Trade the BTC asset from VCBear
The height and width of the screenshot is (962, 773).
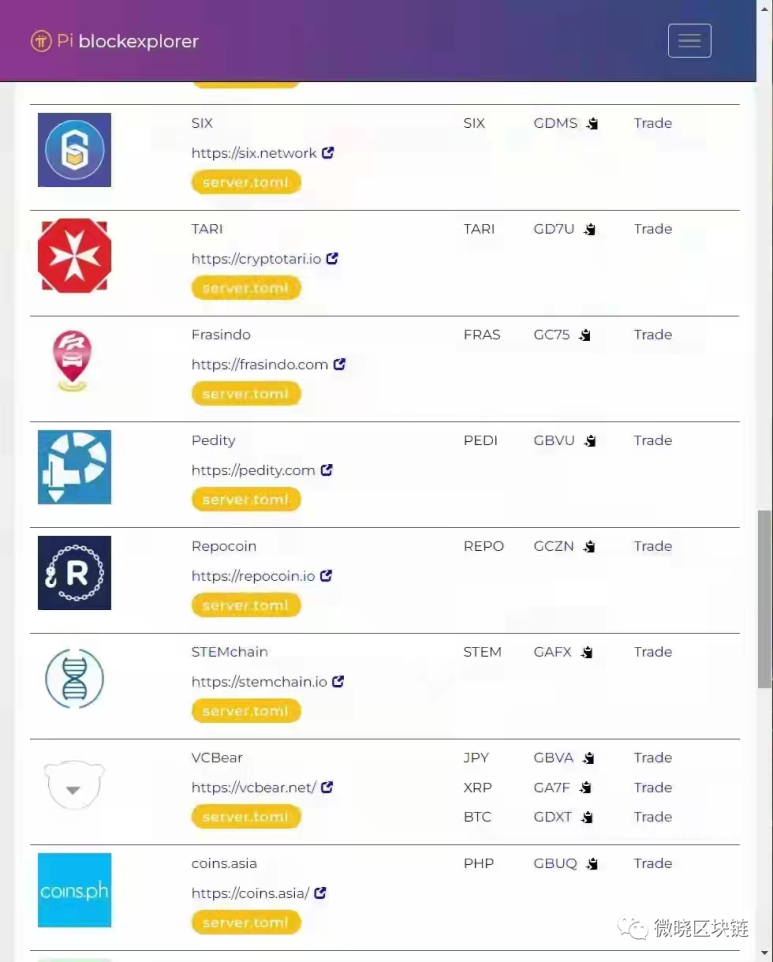point(653,817)
